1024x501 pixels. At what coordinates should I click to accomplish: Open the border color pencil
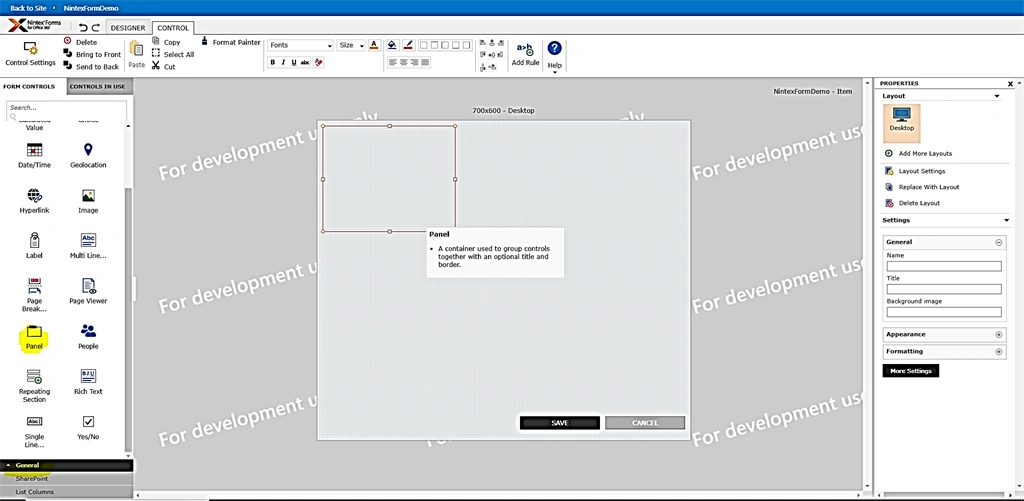point(408,45)
